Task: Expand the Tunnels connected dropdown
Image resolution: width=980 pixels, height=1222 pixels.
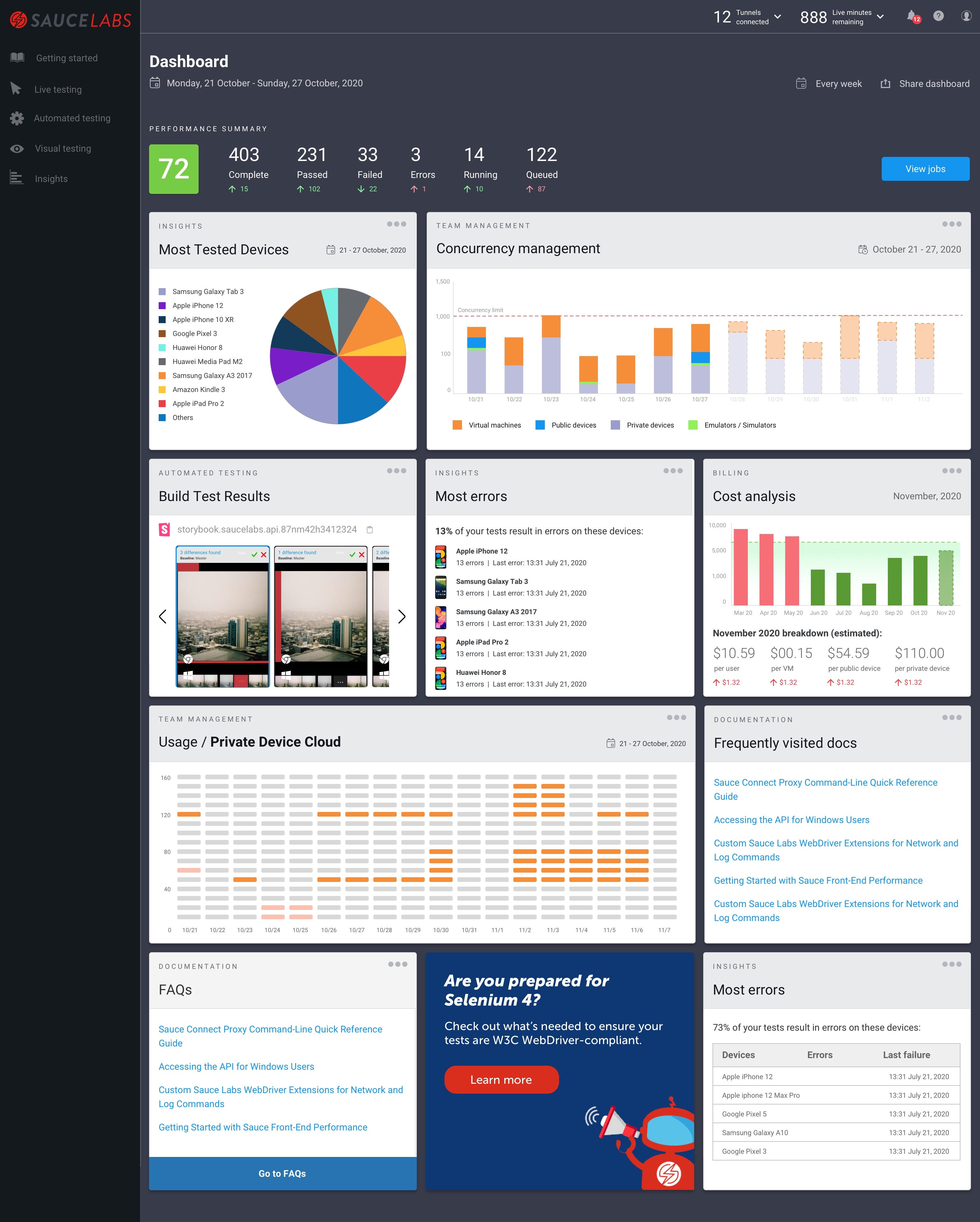Action: click(x=778, y=17)
